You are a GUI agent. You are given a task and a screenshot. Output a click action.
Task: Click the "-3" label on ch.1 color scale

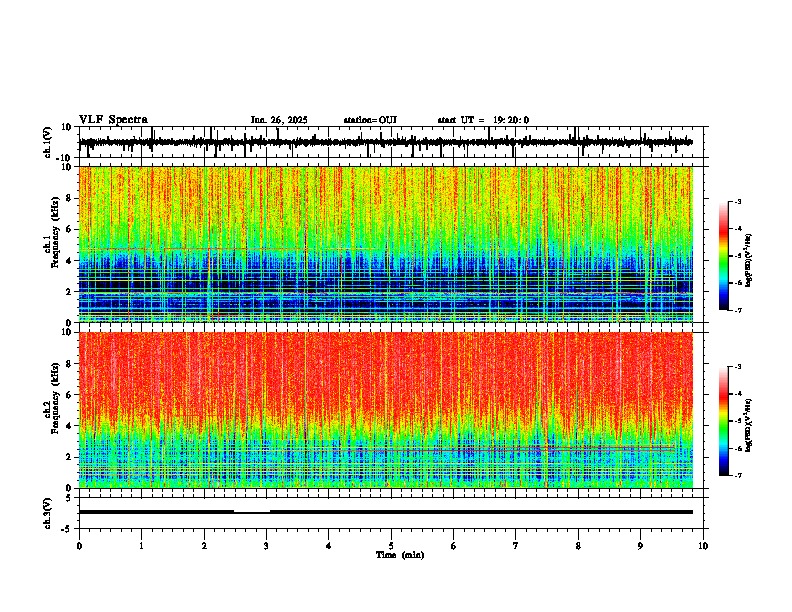737,201
